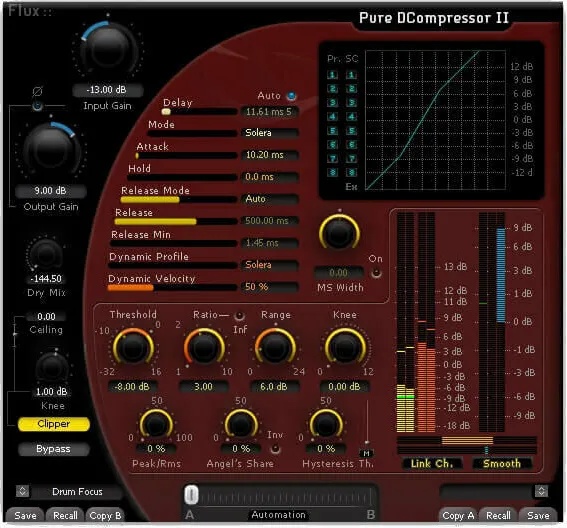The height and width of the screenshot is (528, 567).
Task: Turn the Dry Mix knob
Action: [x=46, y=253]
